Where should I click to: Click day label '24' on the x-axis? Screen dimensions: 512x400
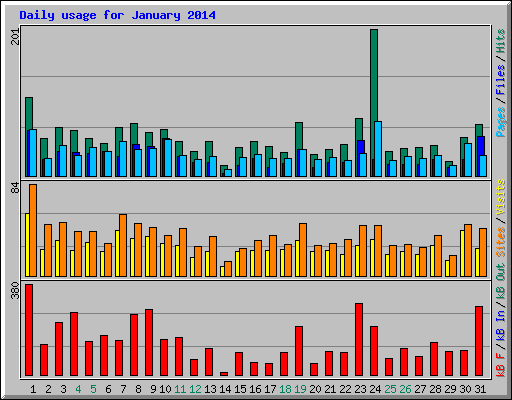(x=375, y=389)
